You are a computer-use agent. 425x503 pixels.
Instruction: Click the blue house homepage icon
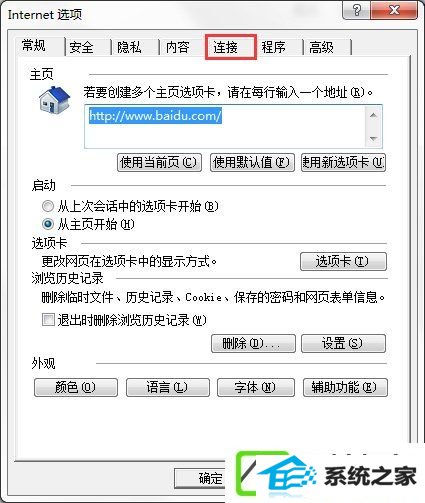pyautogui.click(x=54, y=100)
